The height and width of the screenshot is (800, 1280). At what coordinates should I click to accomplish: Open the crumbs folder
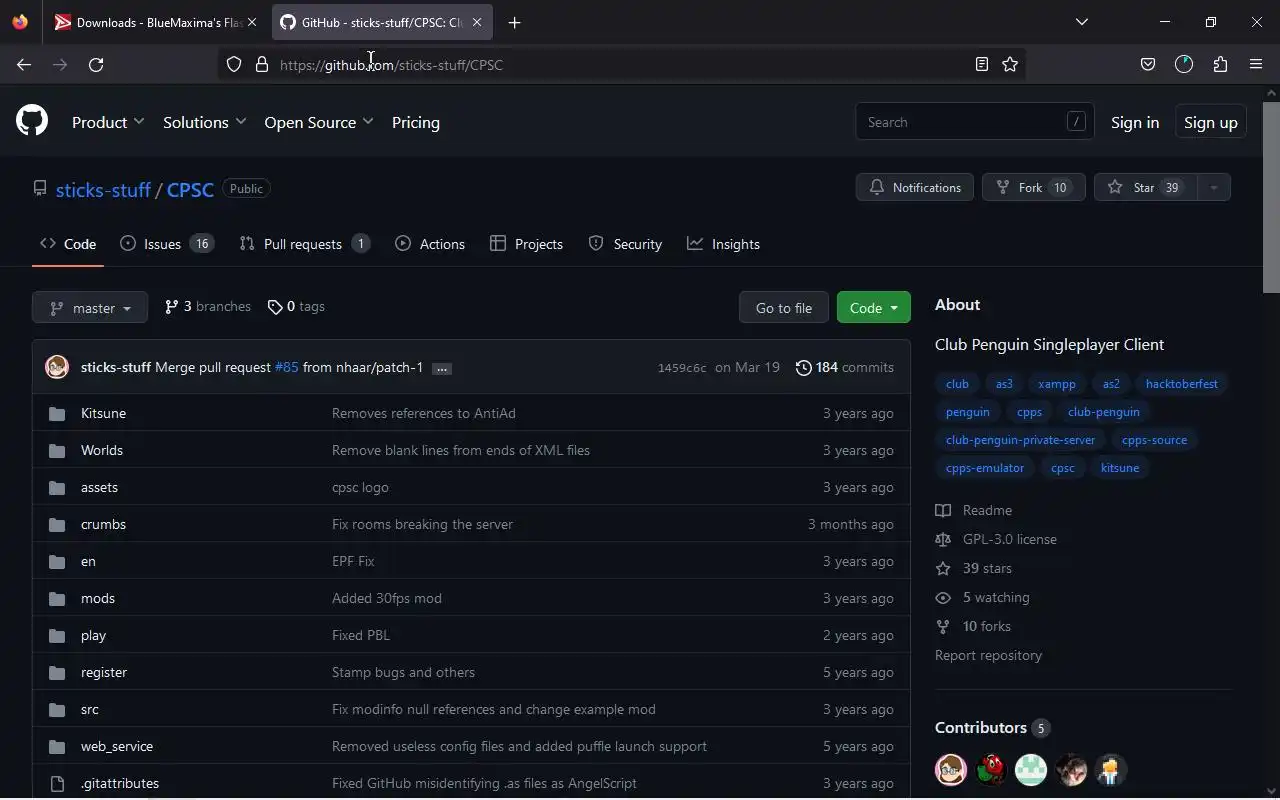(x=103, y=524)
